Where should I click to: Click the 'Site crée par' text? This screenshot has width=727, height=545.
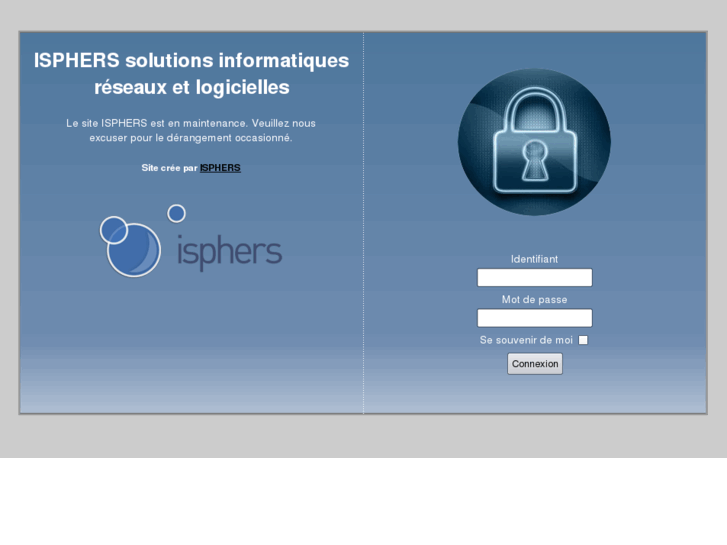coord(169,168)
